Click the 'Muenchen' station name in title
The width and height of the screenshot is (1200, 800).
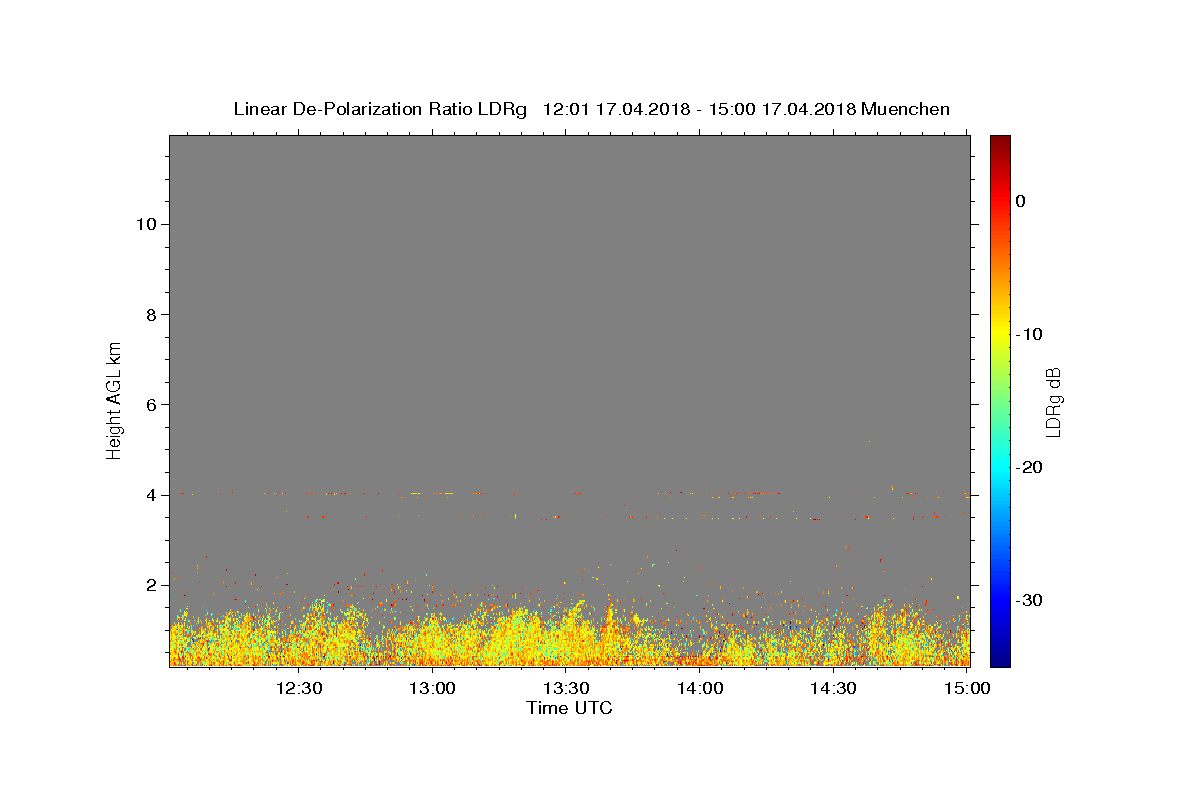[x=905, y=109]
